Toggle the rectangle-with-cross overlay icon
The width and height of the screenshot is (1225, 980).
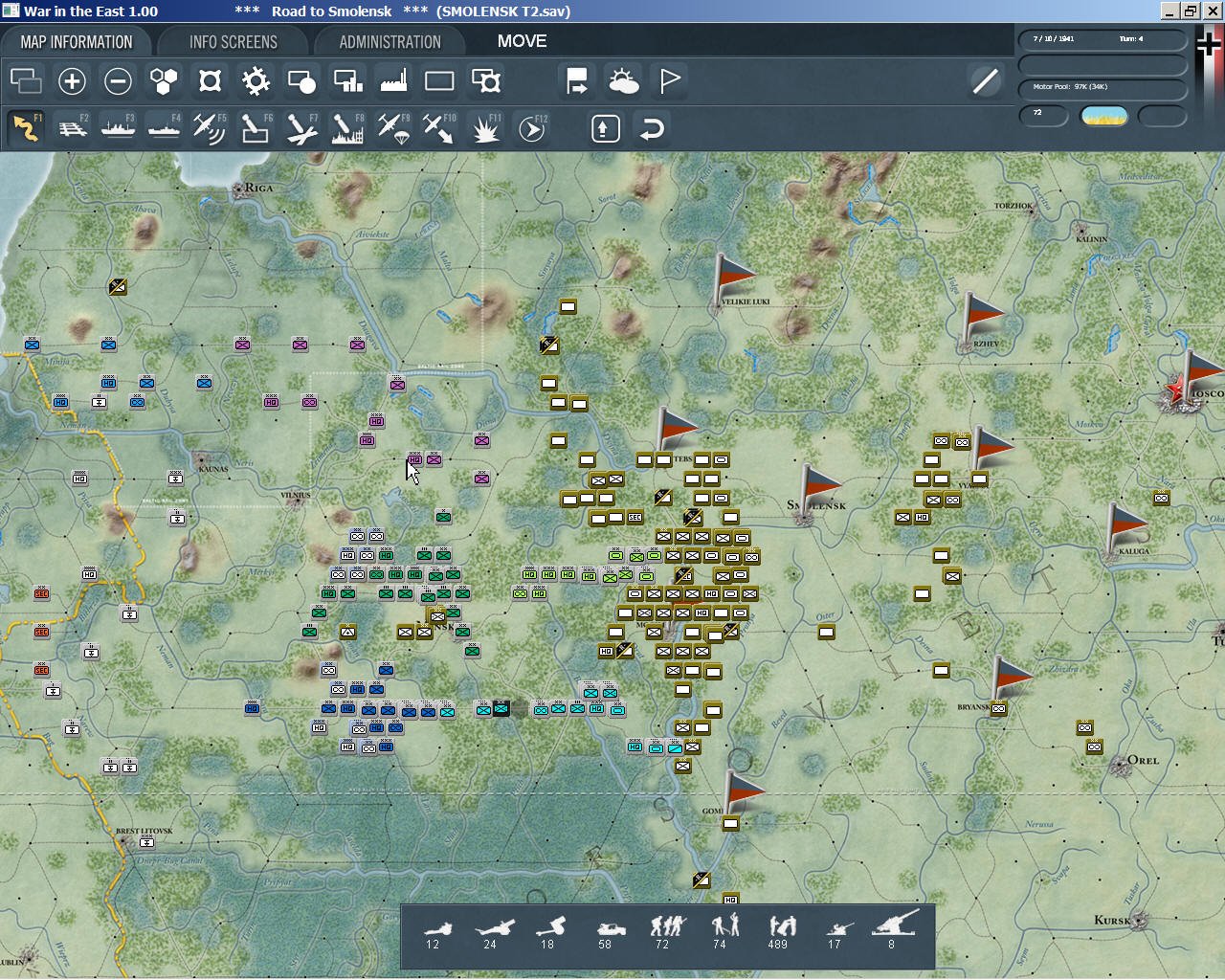(486, 81)
